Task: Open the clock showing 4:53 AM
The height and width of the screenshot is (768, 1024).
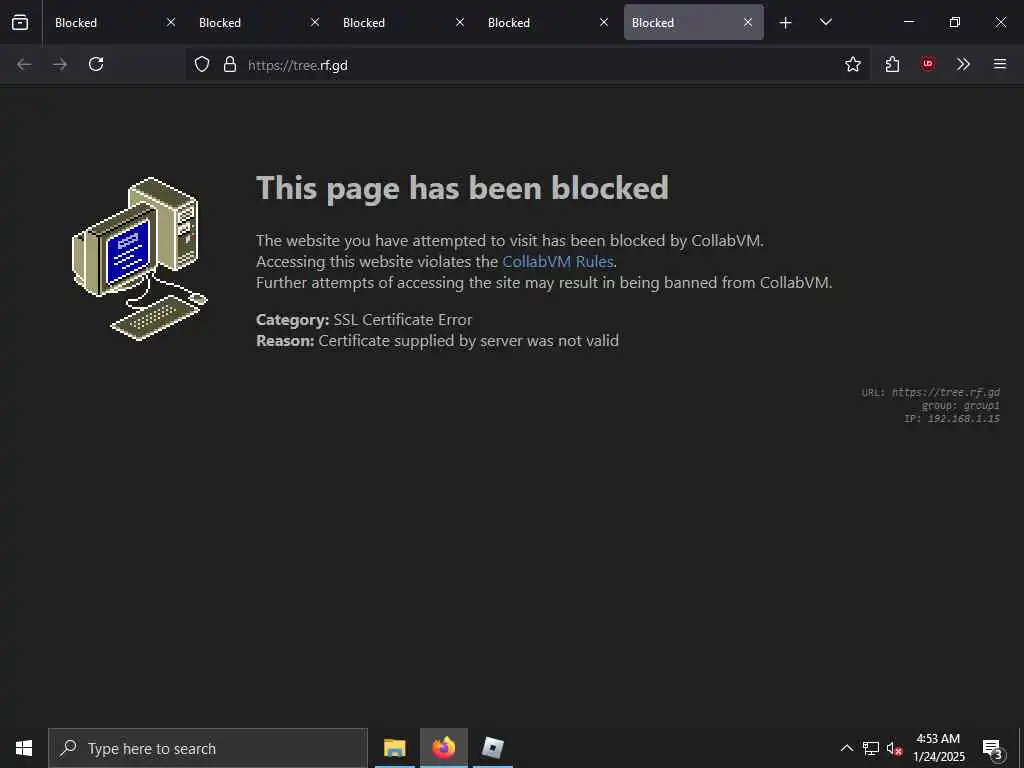Action: [x=938, y=748]
